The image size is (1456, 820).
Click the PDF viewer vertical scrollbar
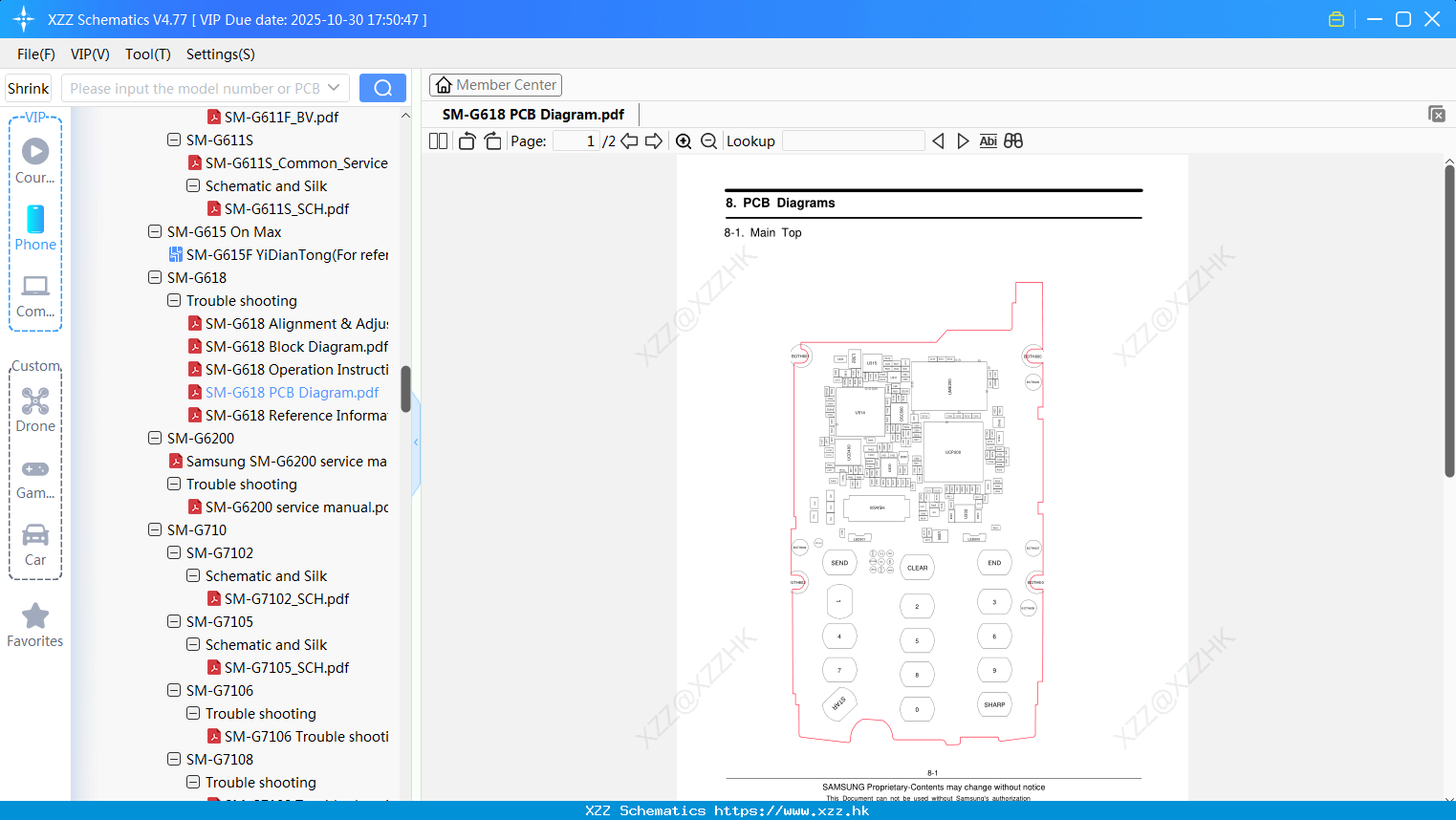tap(1449, 320)
